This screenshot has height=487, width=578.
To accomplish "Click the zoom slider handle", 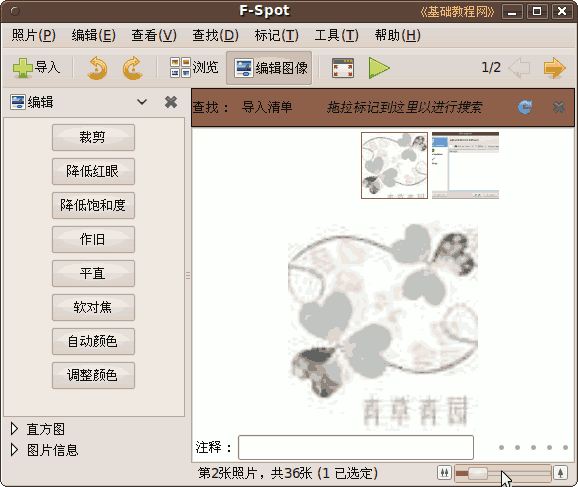I will [478, 473].
